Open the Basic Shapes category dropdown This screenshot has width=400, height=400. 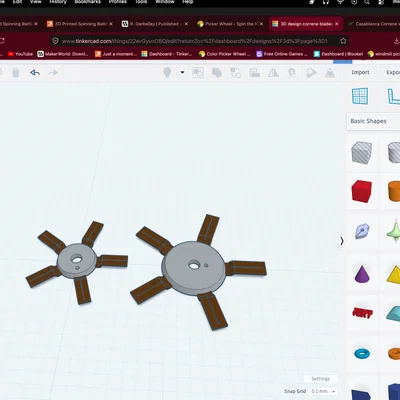click(373, 121)
